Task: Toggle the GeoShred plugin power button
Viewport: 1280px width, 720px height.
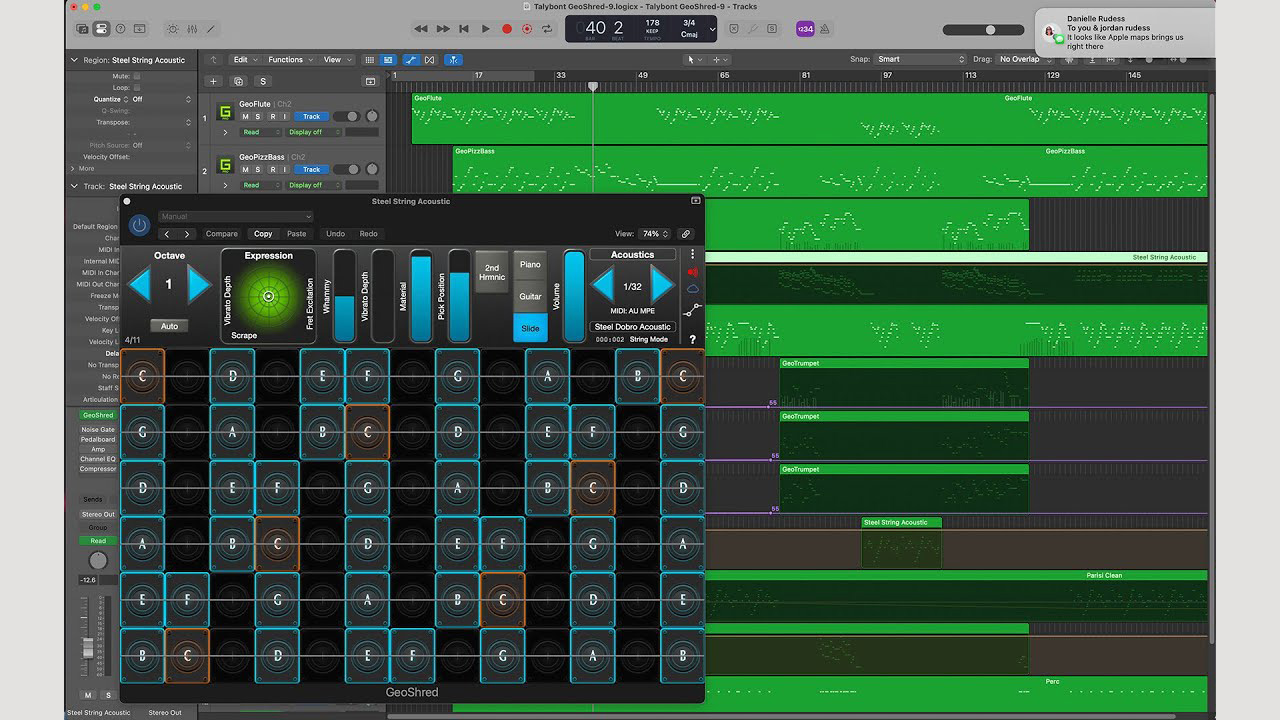Action: coord(139,225)
